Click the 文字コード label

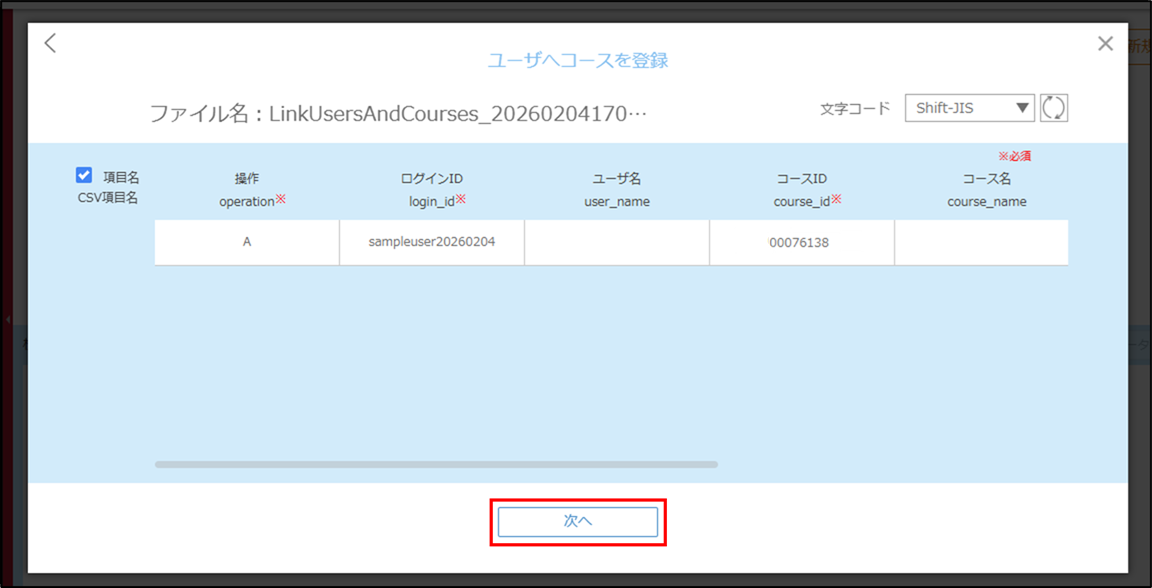pyautogui.click(x=855, y=108)
